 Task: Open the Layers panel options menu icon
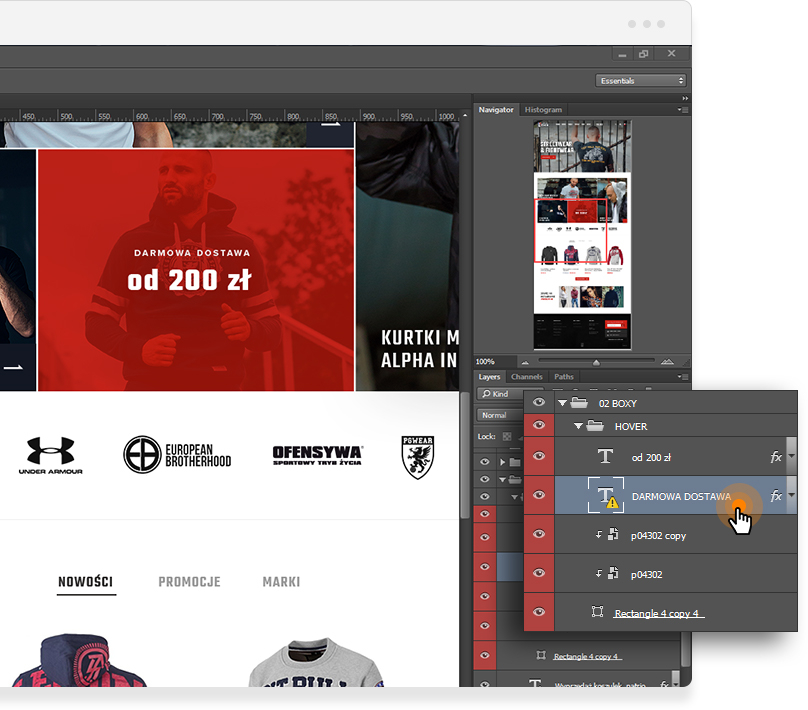[x=683, y=377]
